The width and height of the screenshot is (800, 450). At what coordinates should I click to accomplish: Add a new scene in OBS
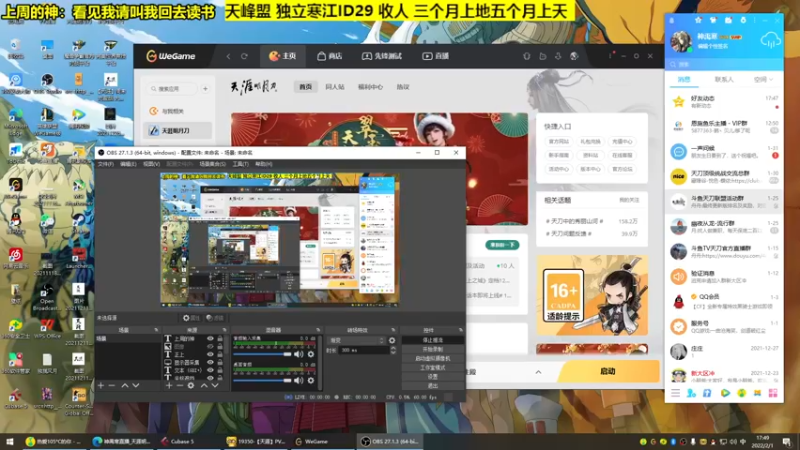(101, 386)
